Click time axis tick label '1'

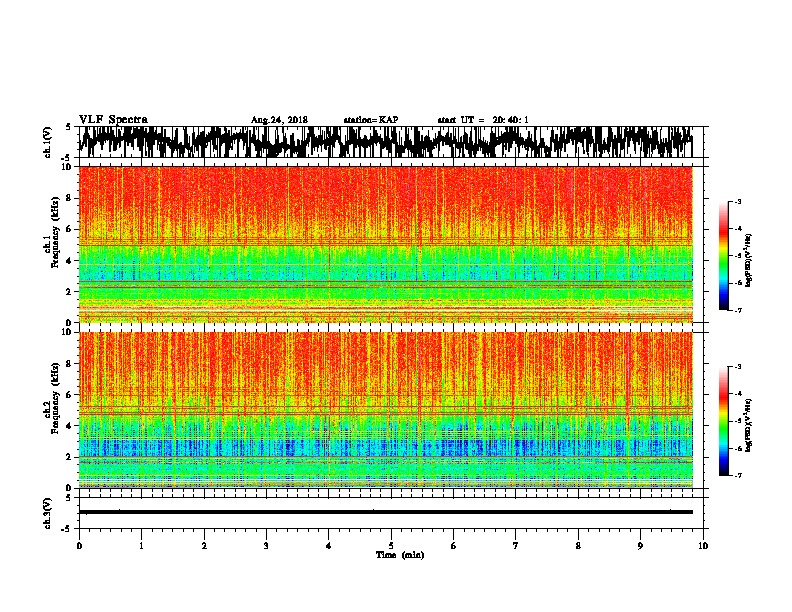pos(141,546)
